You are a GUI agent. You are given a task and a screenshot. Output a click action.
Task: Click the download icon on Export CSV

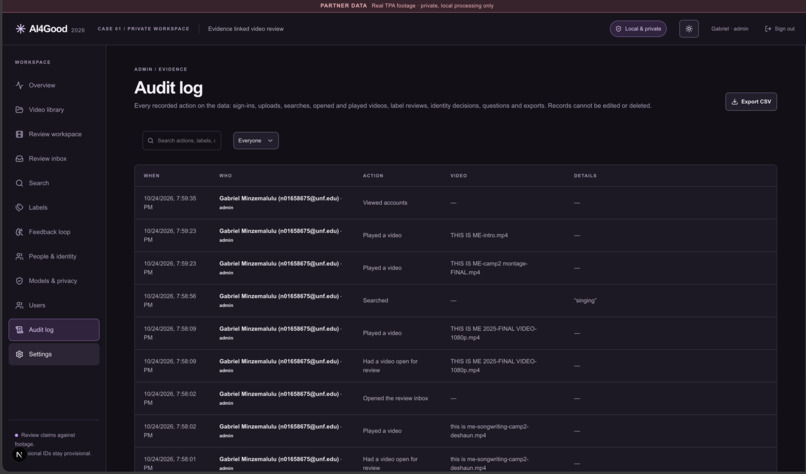coord(735,102)
